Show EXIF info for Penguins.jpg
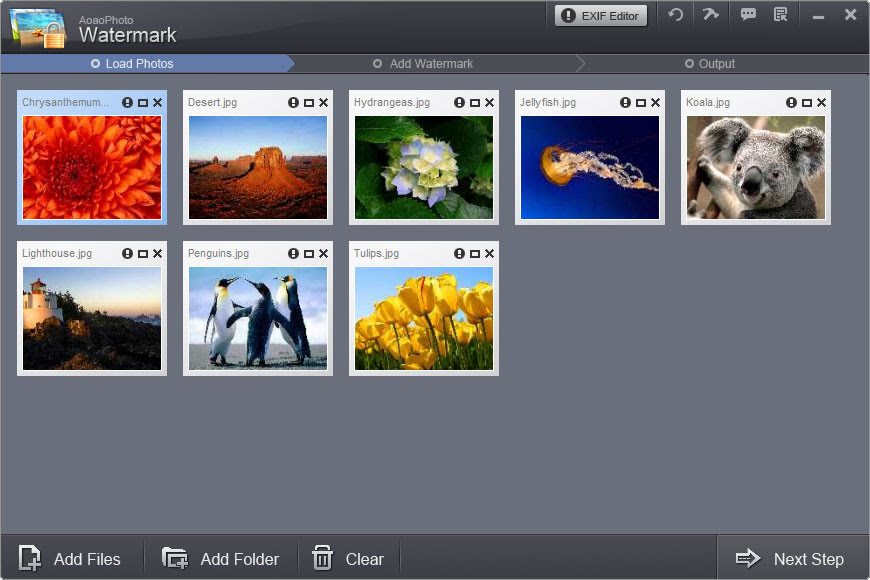This screenshot has width=870, height=580. tap(294, 254)
